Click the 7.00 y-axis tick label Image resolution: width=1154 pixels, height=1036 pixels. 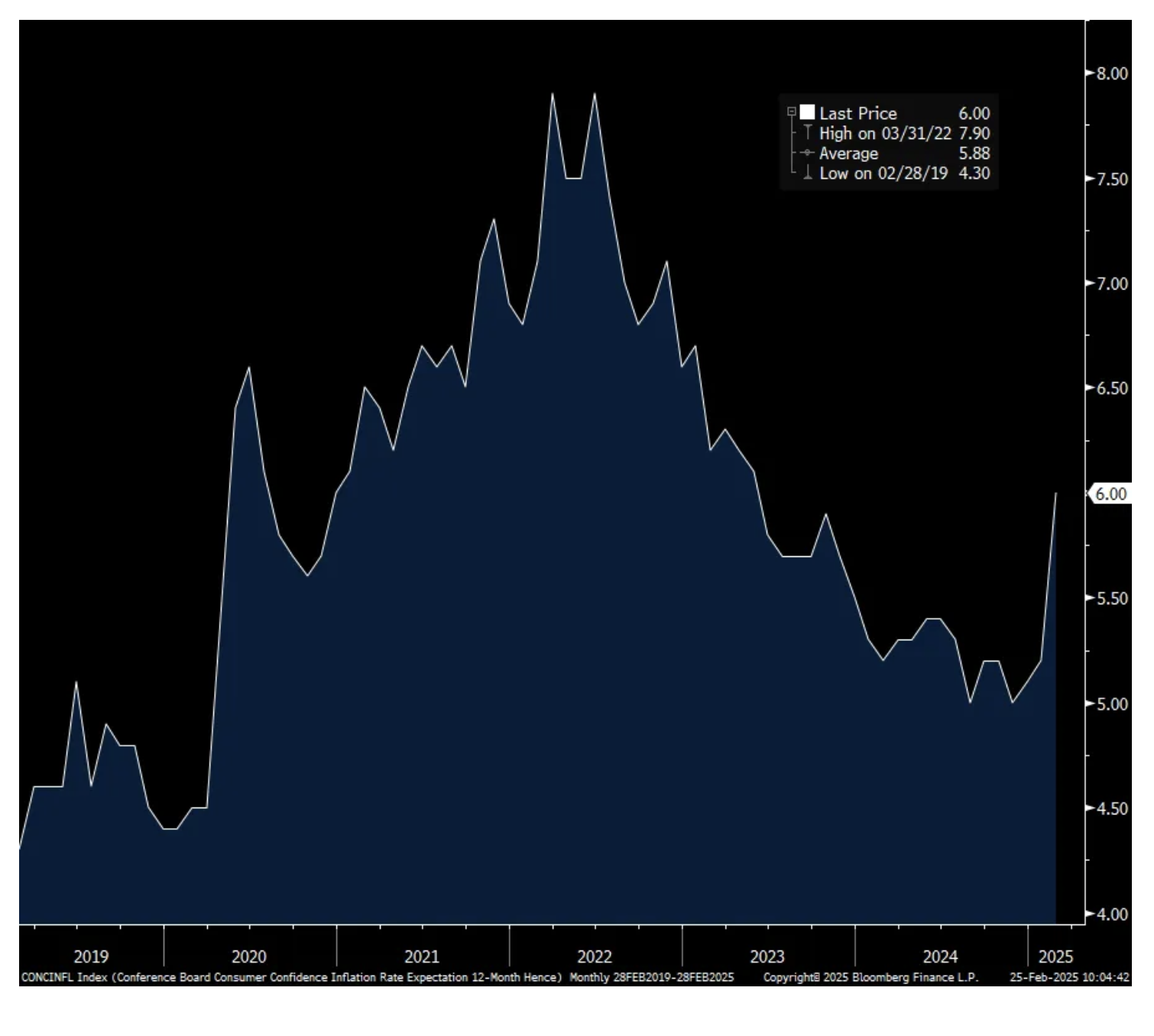click(1112, 283)
